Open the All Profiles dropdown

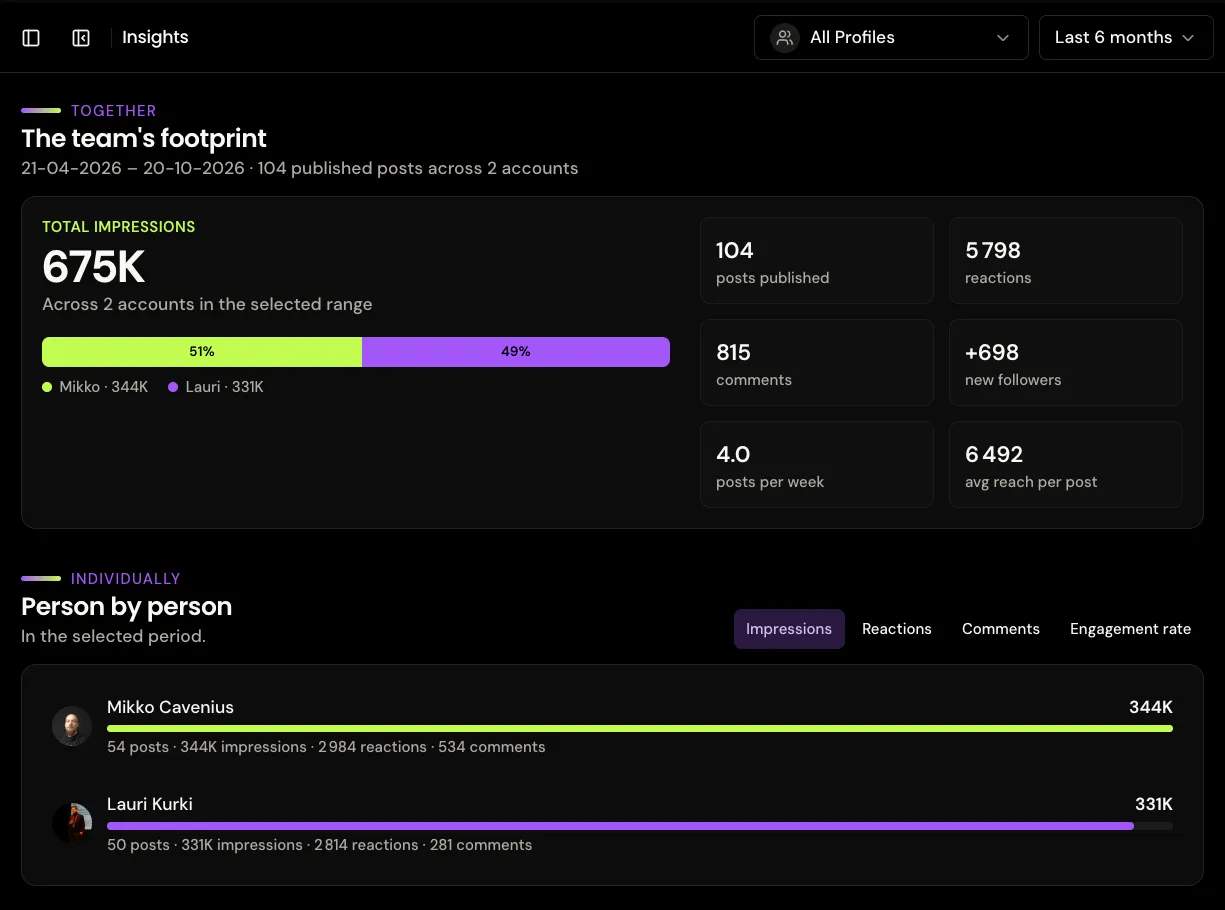[x=891, y=38]
